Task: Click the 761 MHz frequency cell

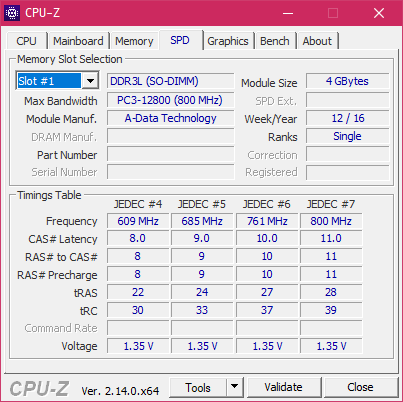Action: (267, 221)
